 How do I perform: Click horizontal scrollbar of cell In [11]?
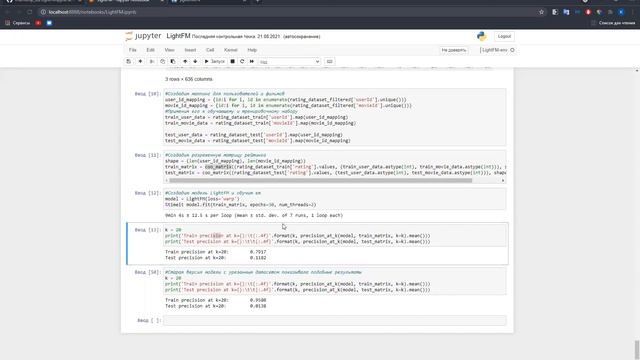[320, 180]
